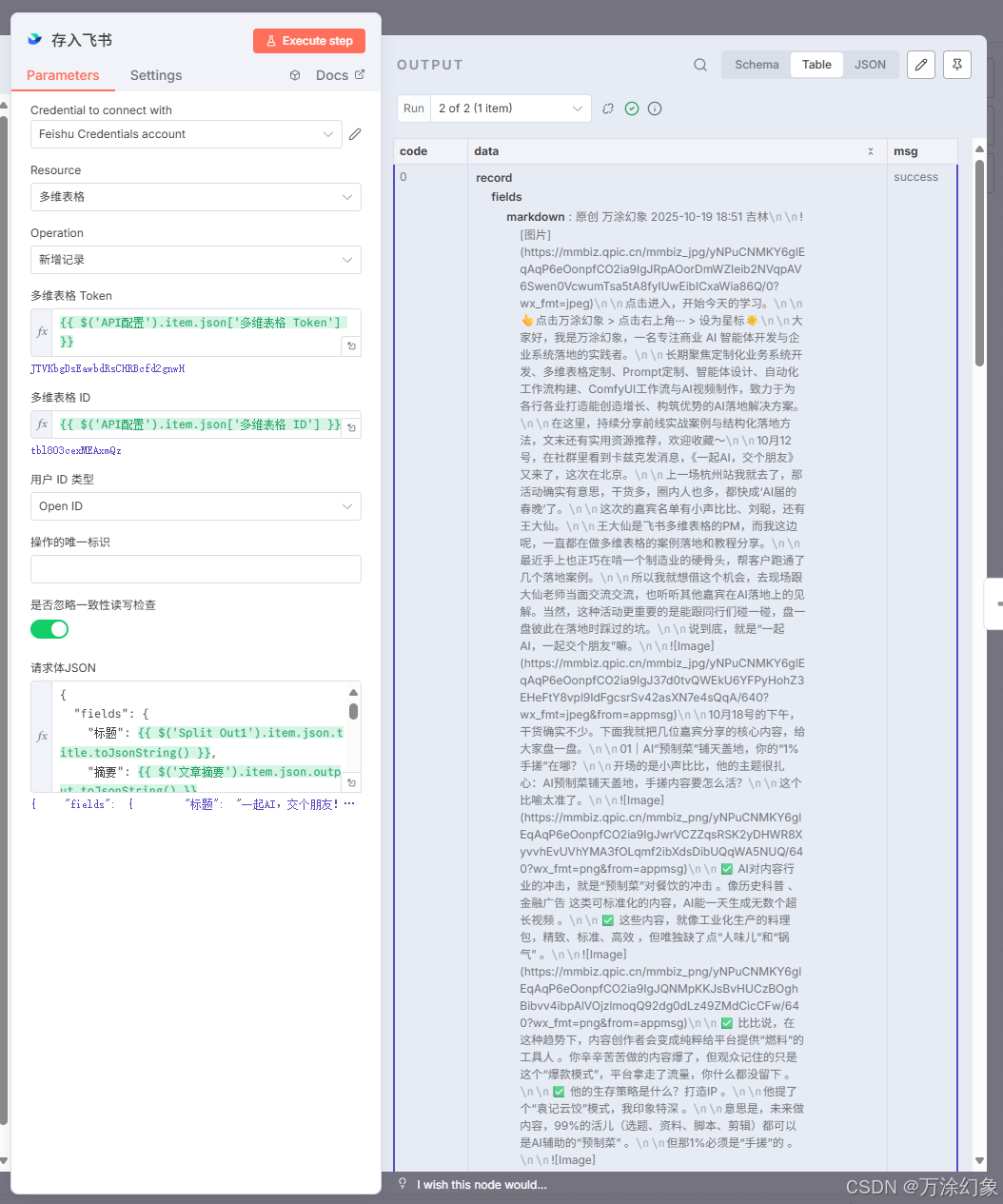Viewport: 1003px width, 1204px height.
Task: Click the 多维表格 Token expression field
Action: click(x=200, y=332)
